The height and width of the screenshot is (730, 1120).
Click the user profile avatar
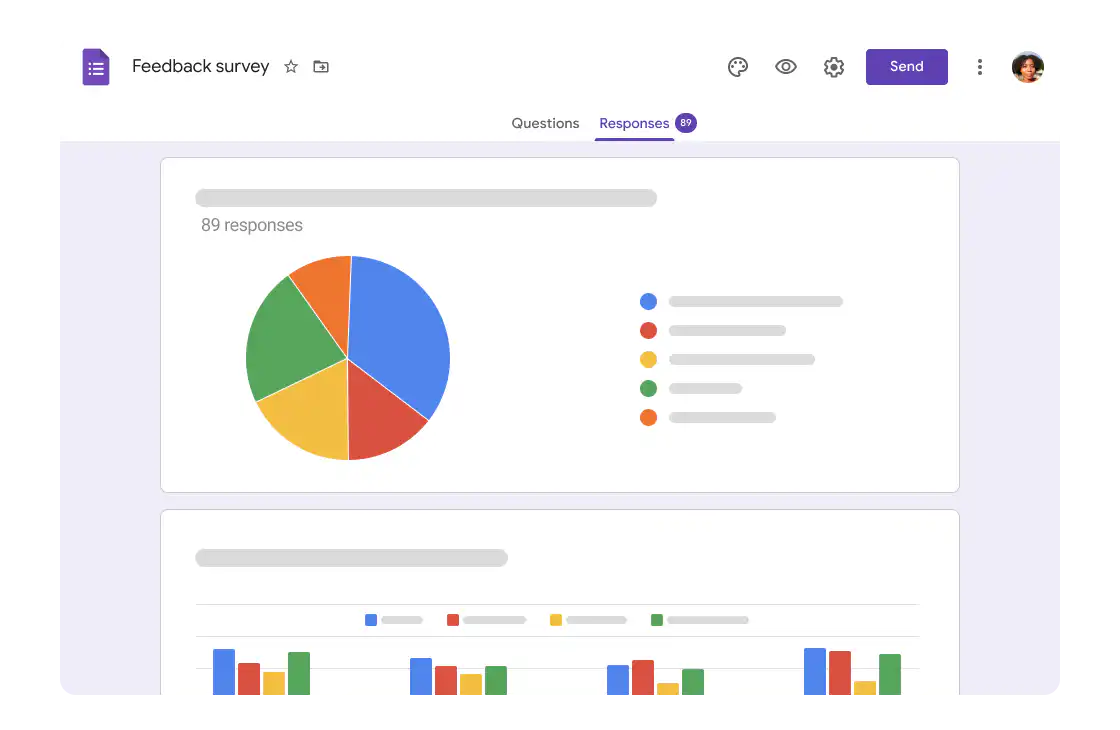[1028, 66]
